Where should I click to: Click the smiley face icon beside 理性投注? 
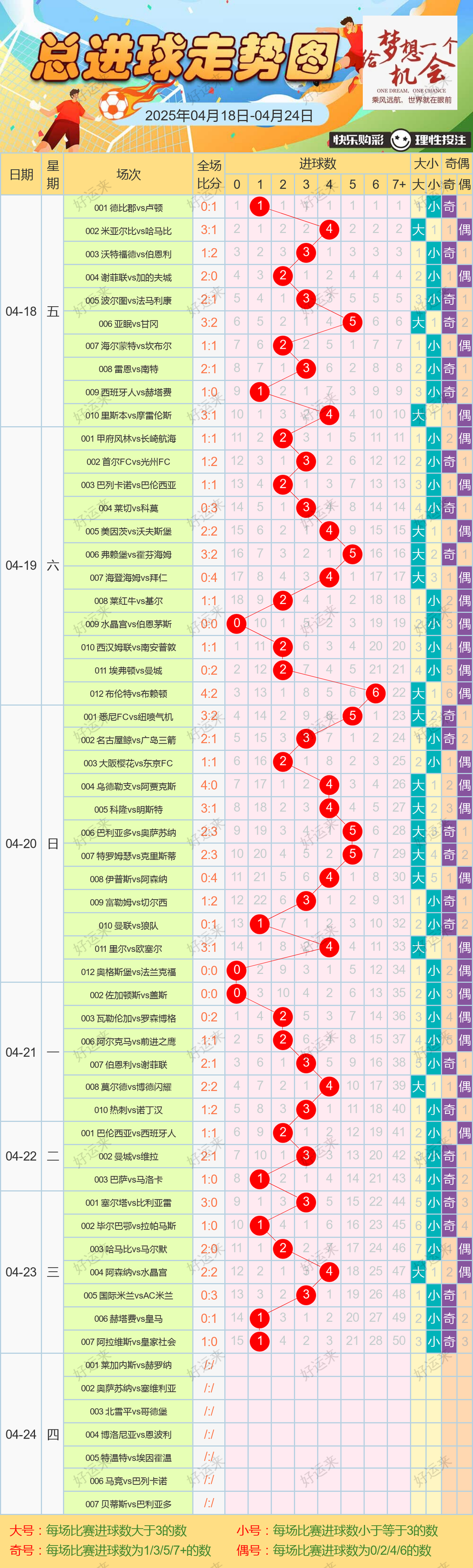click(401, 140)
